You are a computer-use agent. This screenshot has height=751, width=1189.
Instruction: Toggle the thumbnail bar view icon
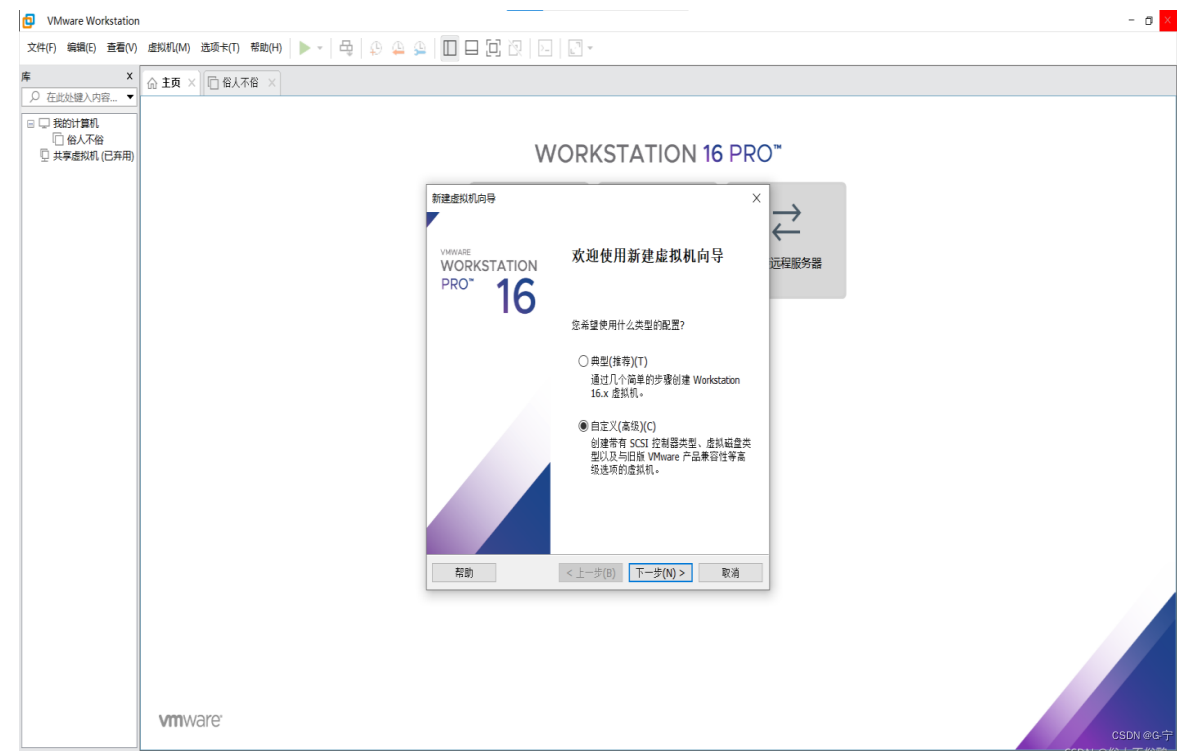472,48
